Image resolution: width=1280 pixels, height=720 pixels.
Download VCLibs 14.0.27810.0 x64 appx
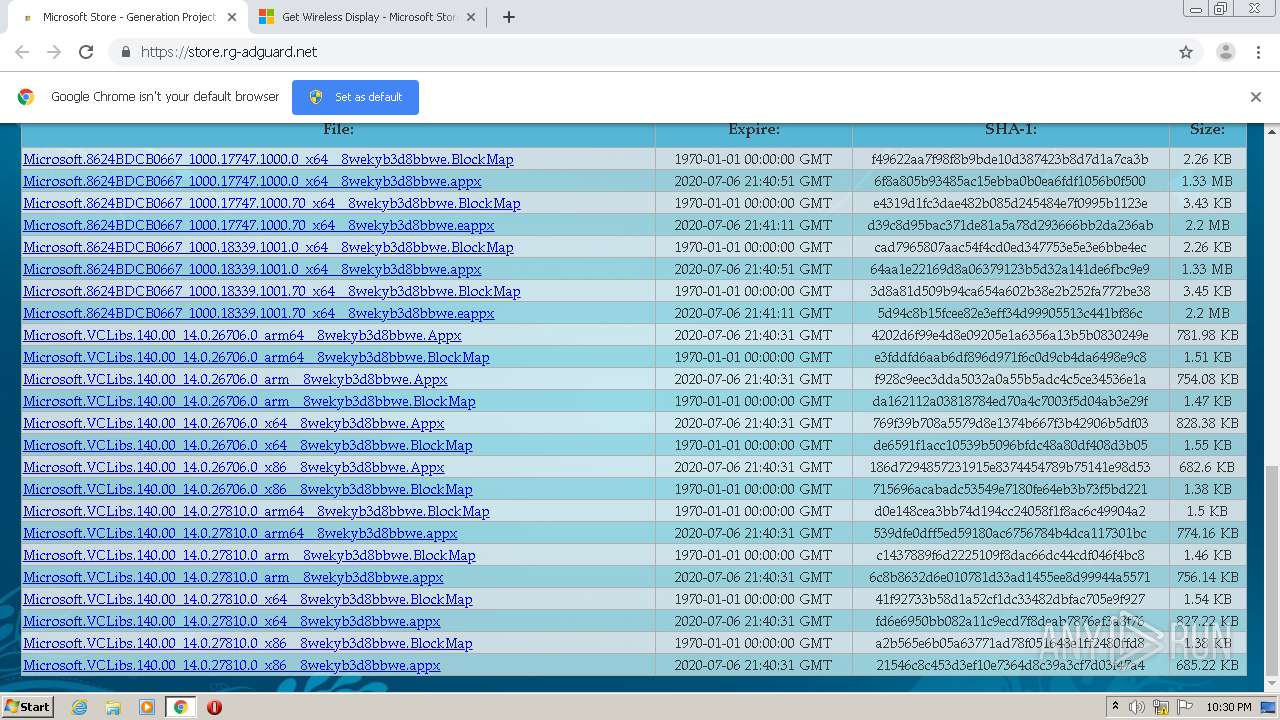point(232,621)
